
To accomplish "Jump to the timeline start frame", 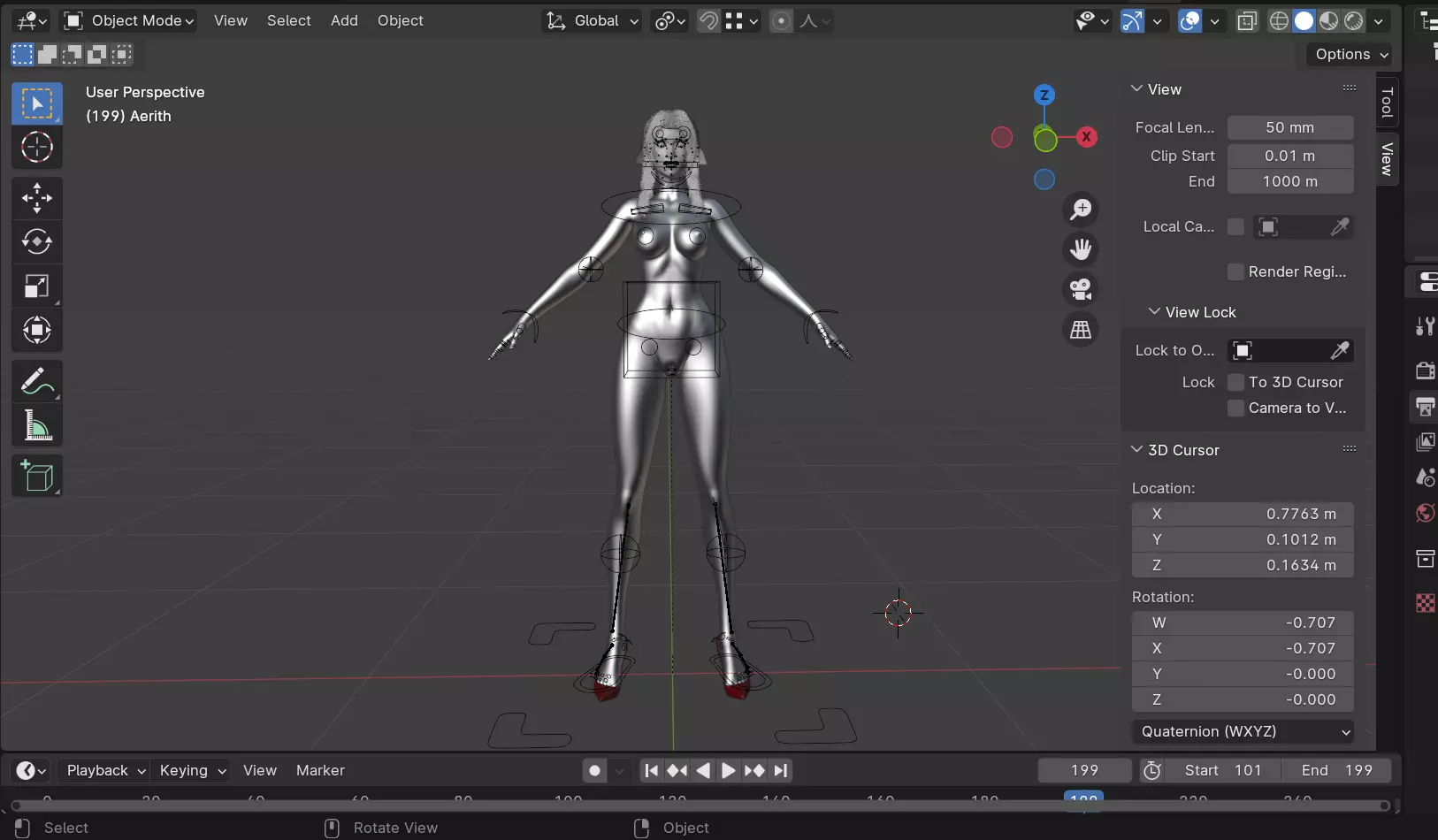I will tap(651, 771).
